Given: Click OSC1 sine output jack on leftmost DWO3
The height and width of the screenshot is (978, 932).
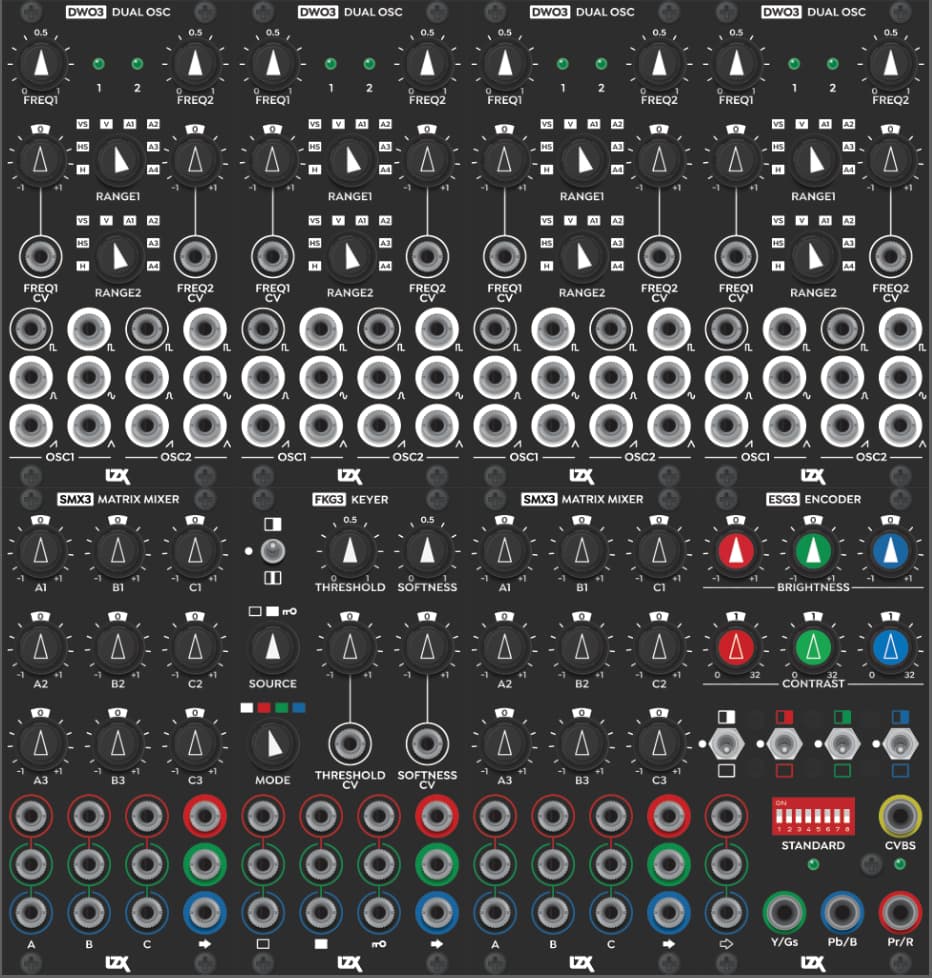Looking at the screenshot, I should point(89,377).
